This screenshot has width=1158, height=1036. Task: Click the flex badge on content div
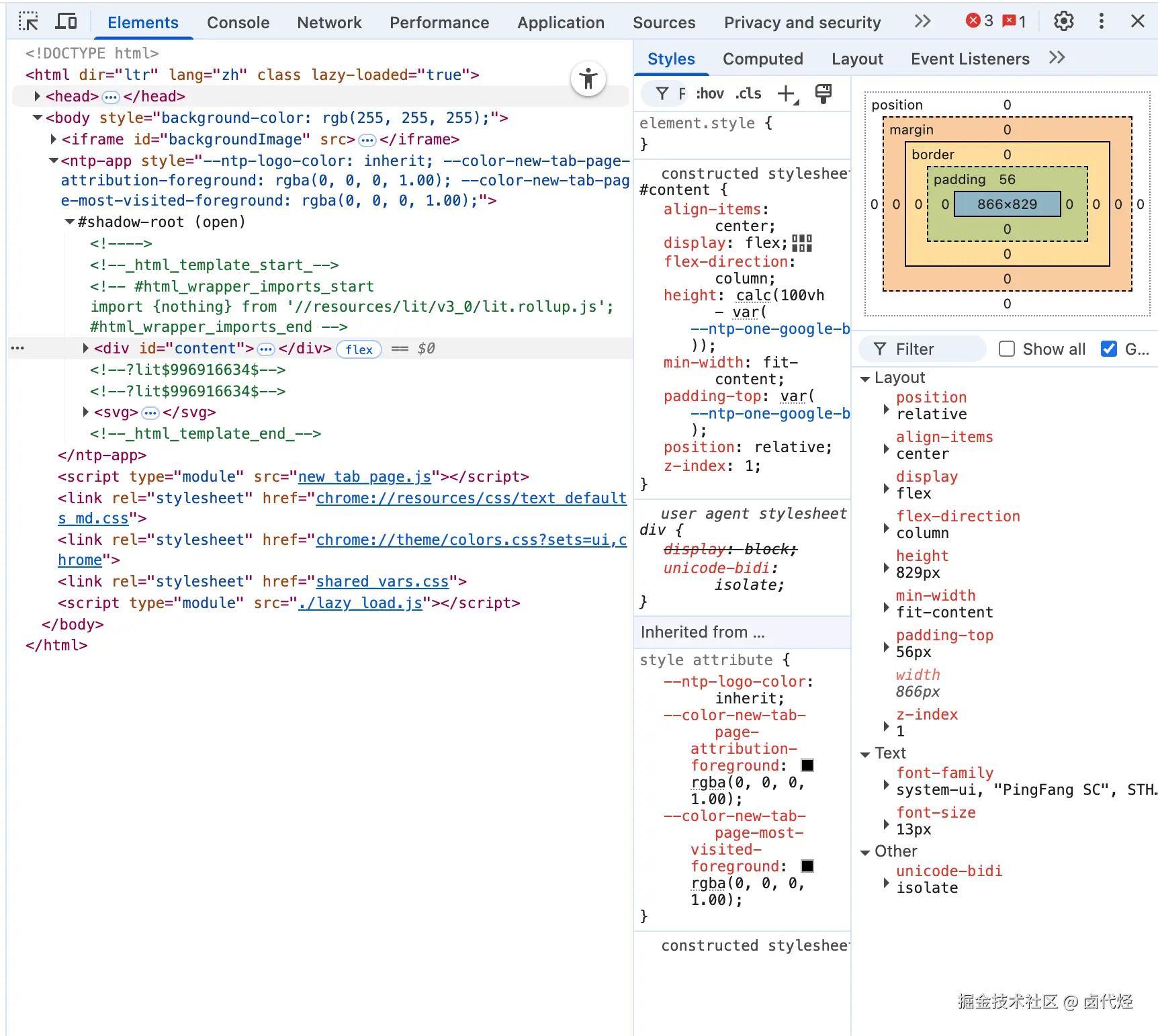[x=359, y=349]
